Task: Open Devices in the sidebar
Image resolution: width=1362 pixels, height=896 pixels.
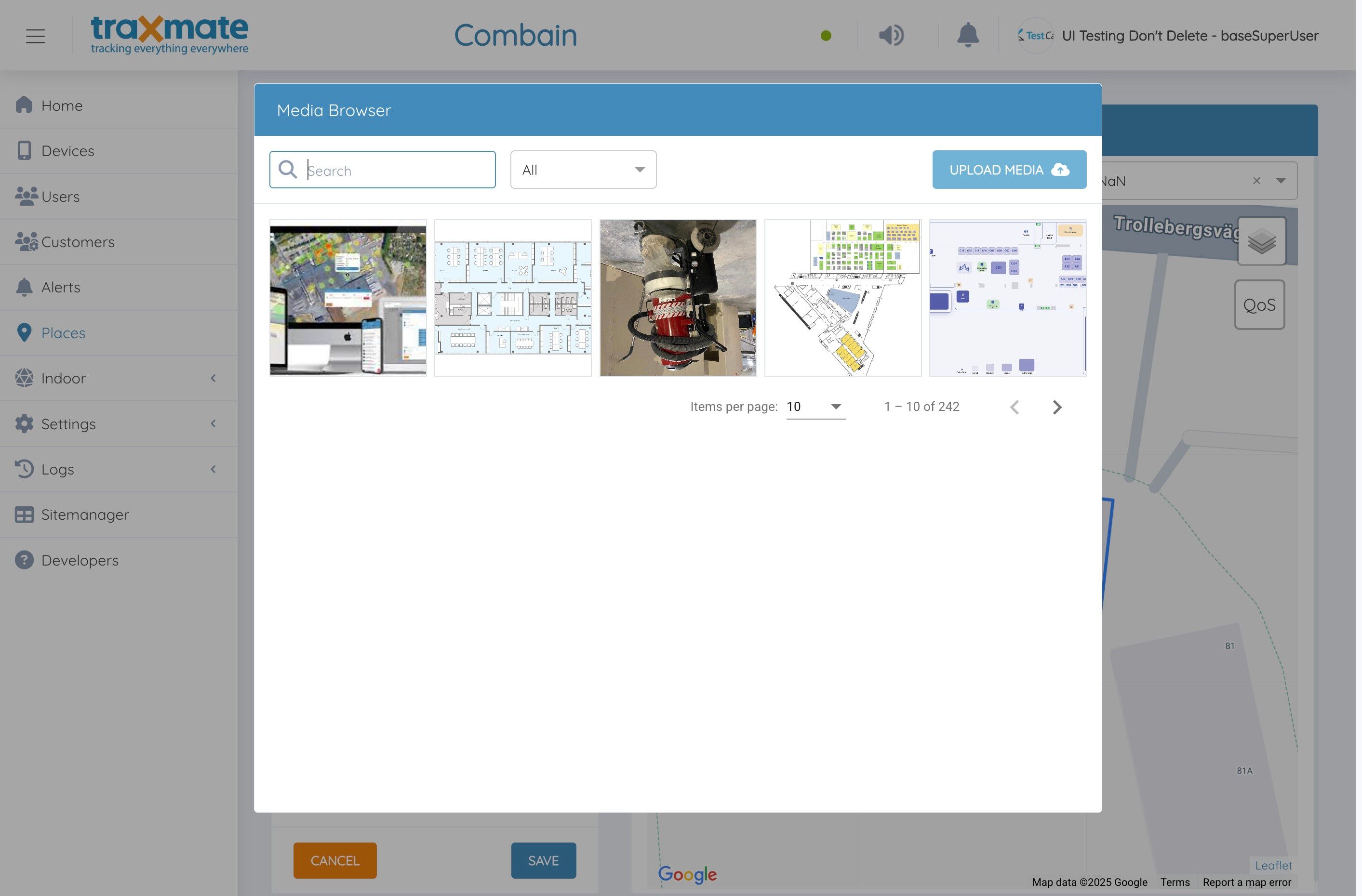Action: pyautogui.click(x=67, y=151)
